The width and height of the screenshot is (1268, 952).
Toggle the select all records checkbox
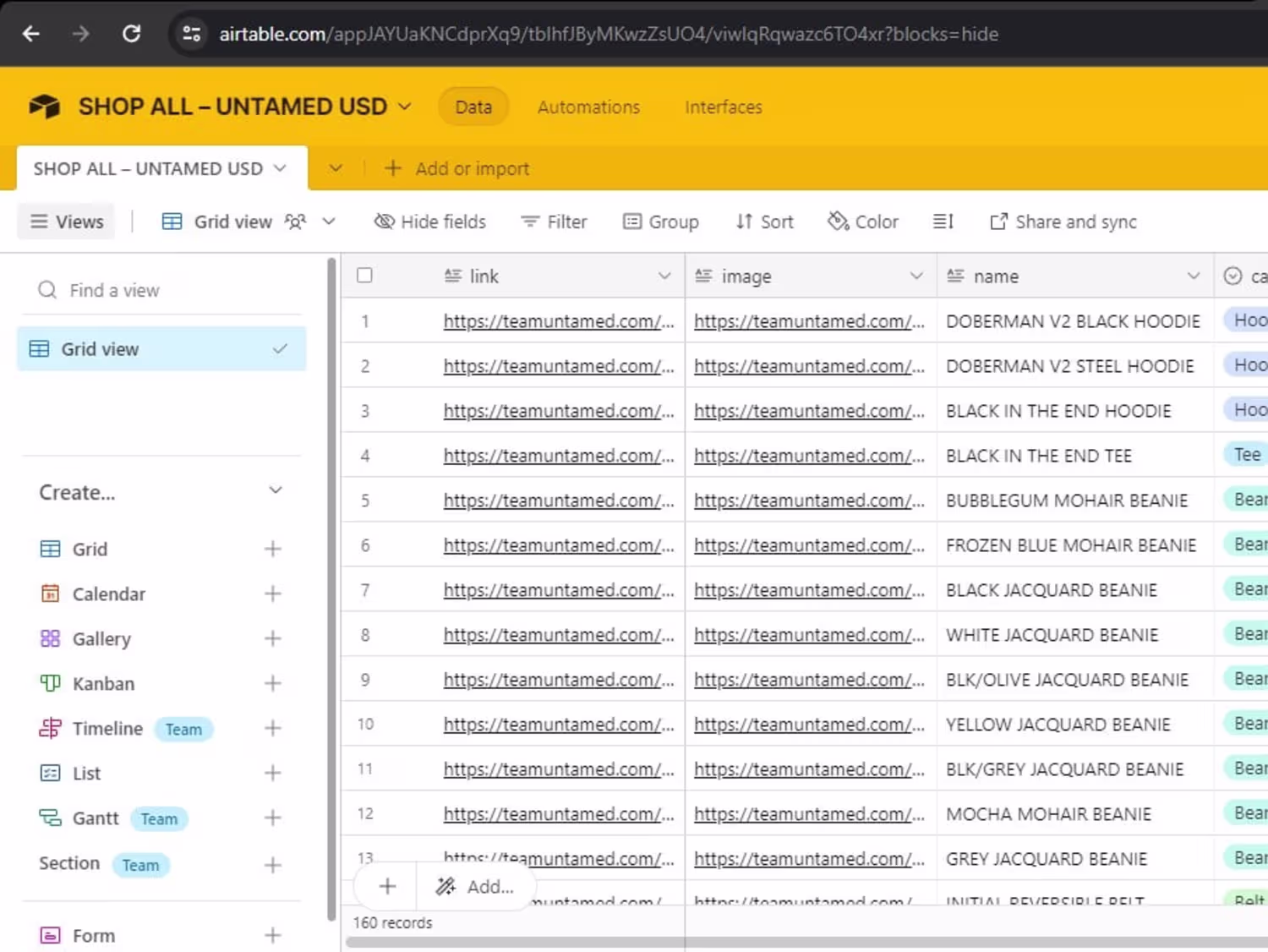point(364,276)
